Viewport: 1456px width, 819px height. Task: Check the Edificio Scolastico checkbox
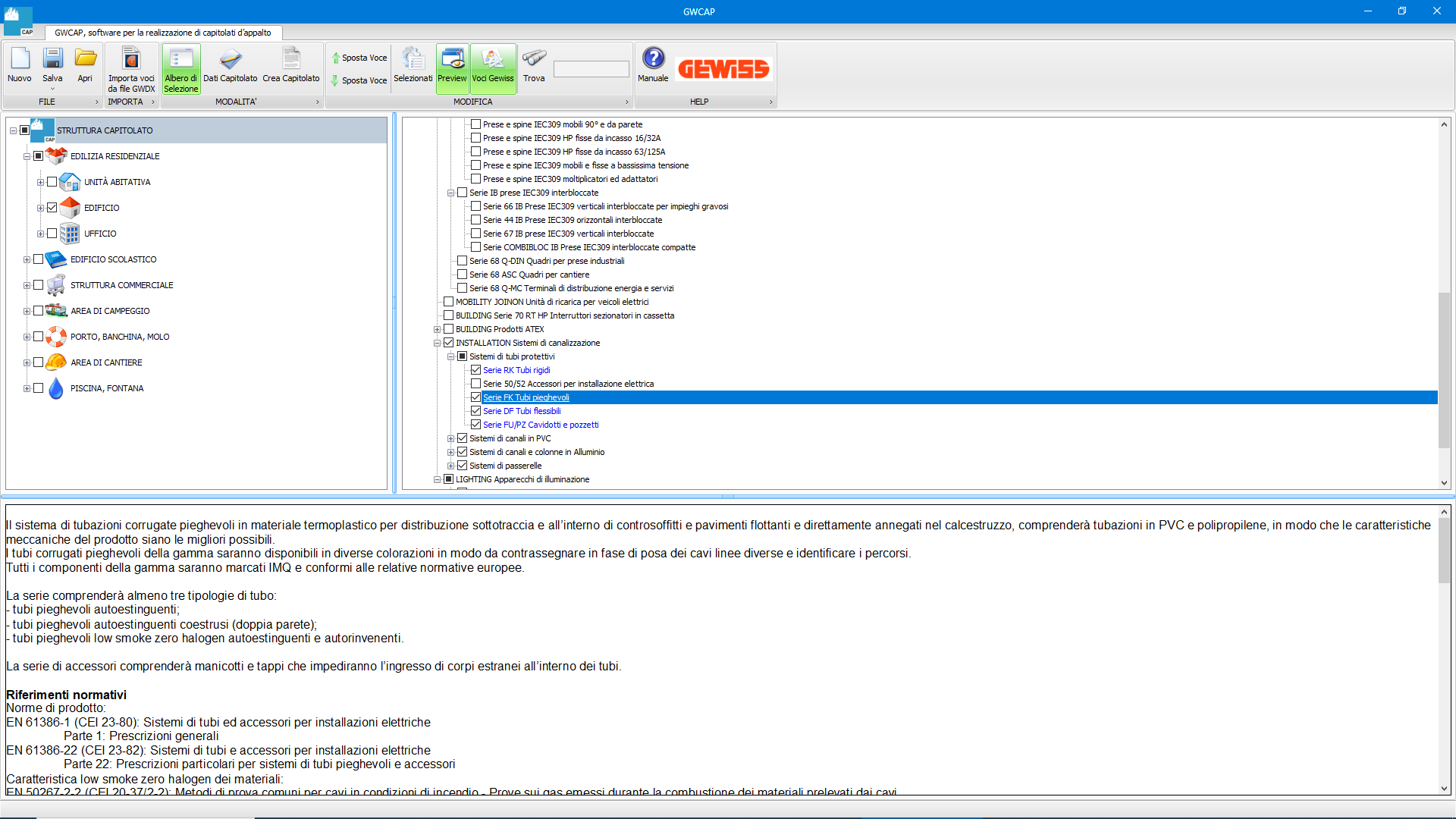(x=38, y=259)
